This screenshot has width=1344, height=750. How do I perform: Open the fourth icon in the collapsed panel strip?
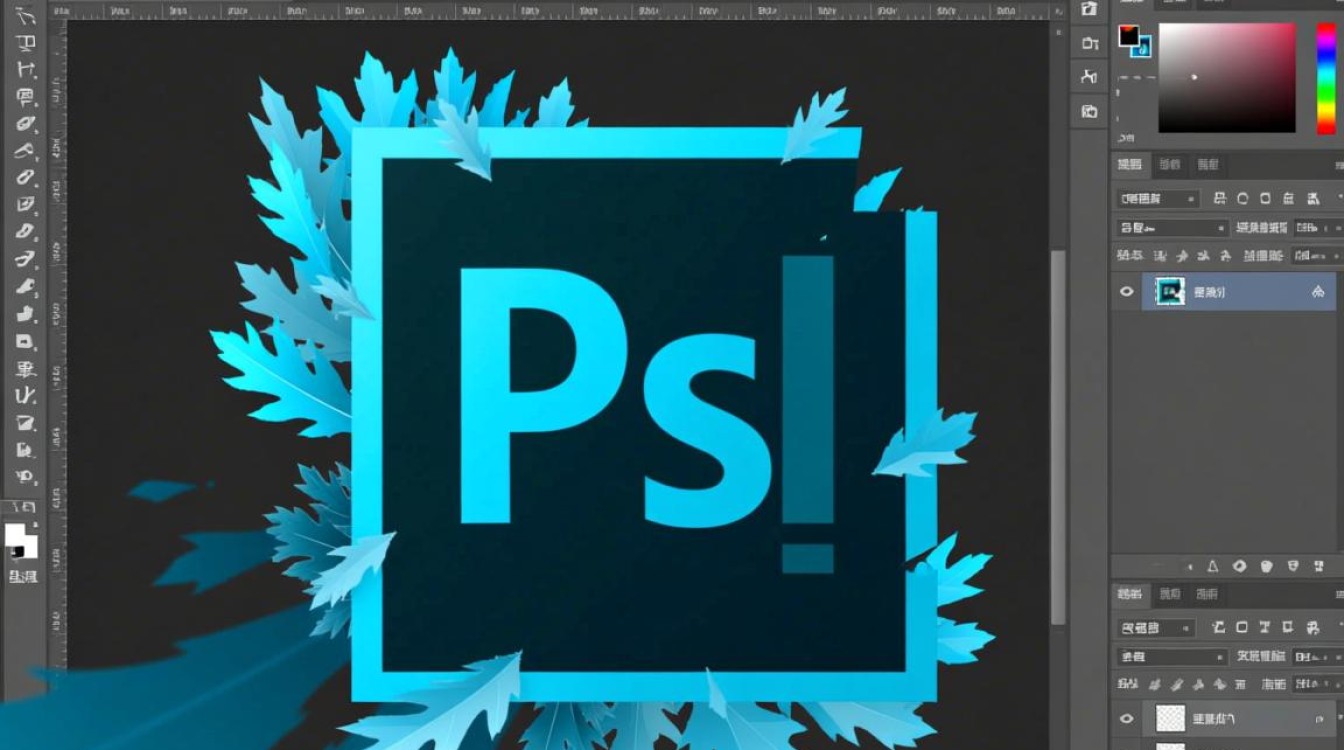point(1090,111)
